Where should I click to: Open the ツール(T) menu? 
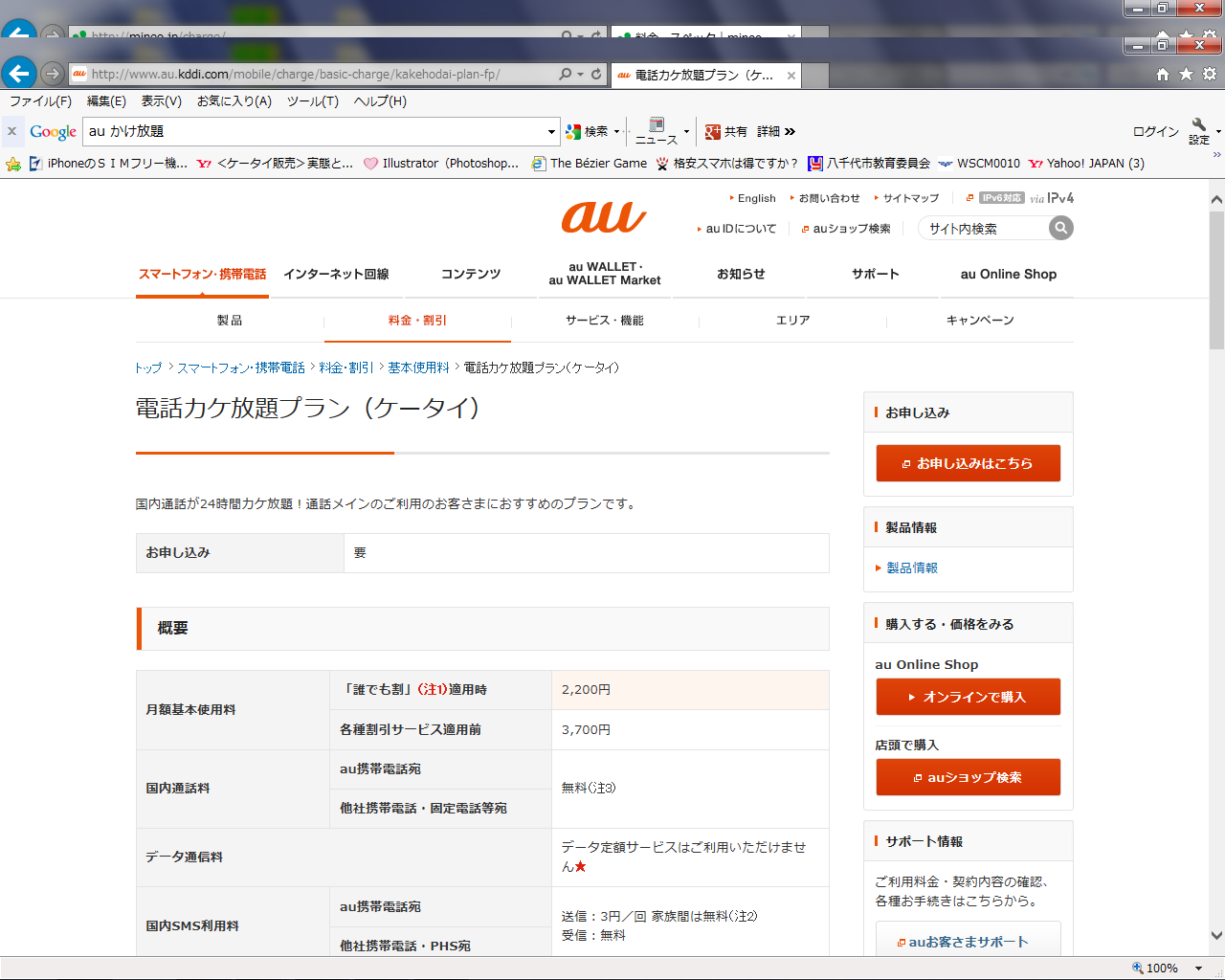pyautogui.click(x=313, y=100)
